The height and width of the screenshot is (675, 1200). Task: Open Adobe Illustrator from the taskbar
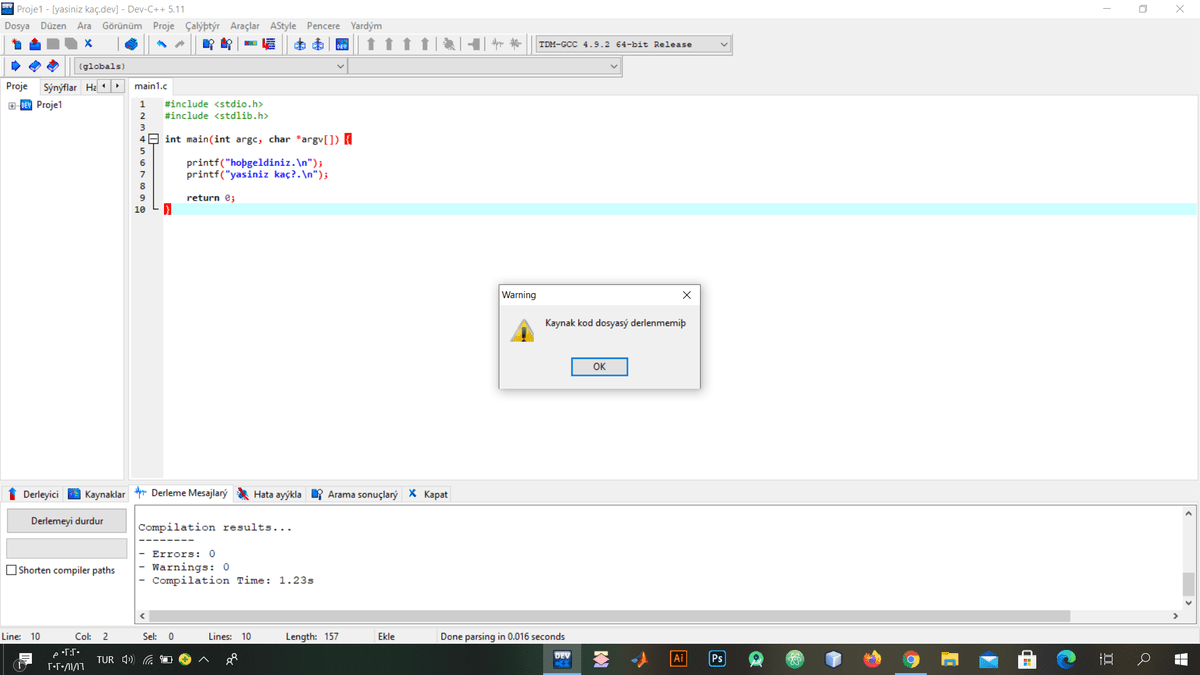(678, 659)
